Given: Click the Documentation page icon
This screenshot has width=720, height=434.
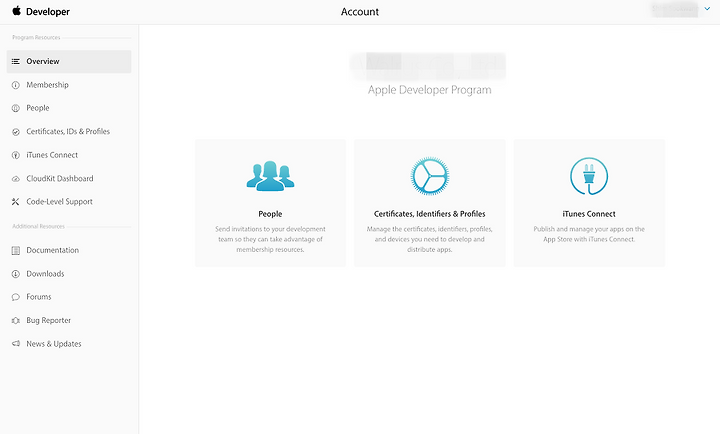Looking at the screenshot, I should point(16,250).
